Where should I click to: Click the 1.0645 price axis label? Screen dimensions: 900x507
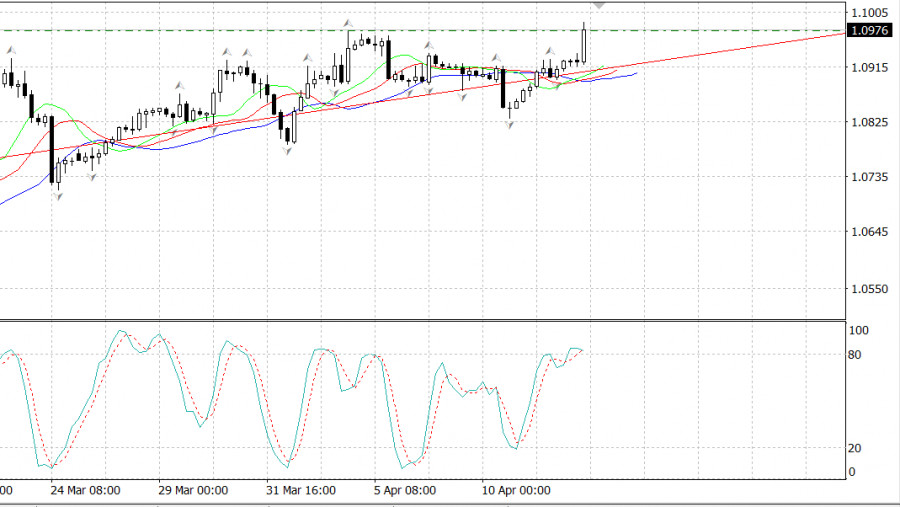pos(870,231)
